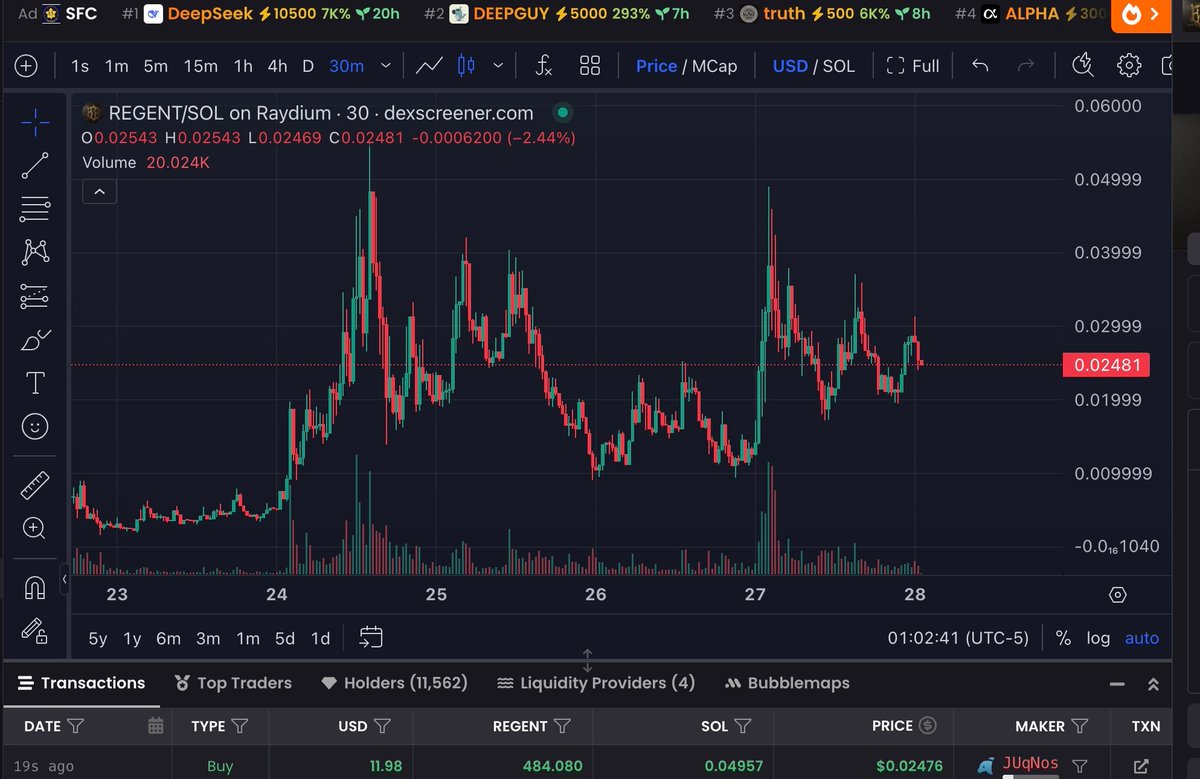Collapse the indicator legend chevron

click(x=99, y=190)
